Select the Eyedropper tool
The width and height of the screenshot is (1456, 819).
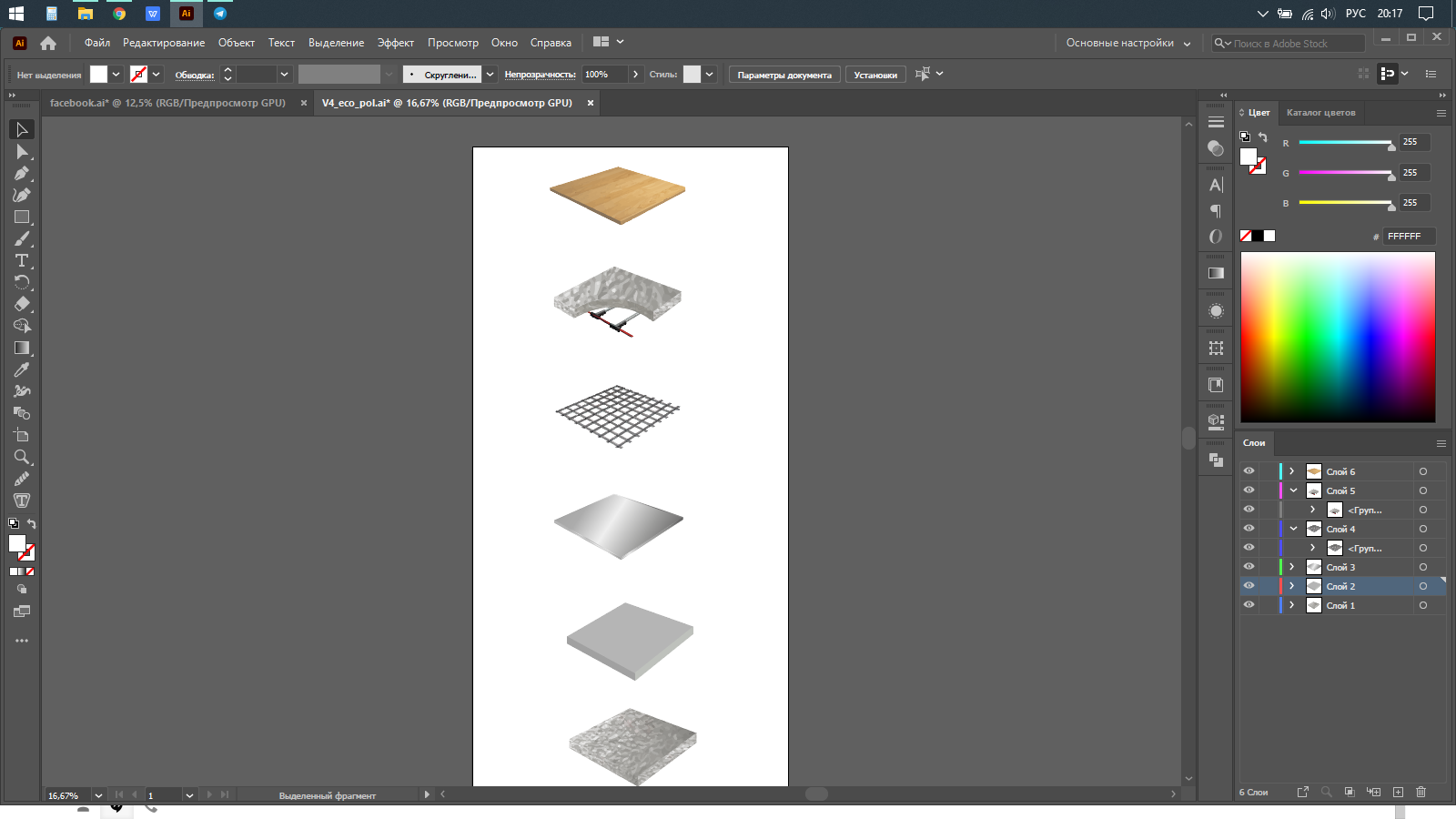[22, 370]
